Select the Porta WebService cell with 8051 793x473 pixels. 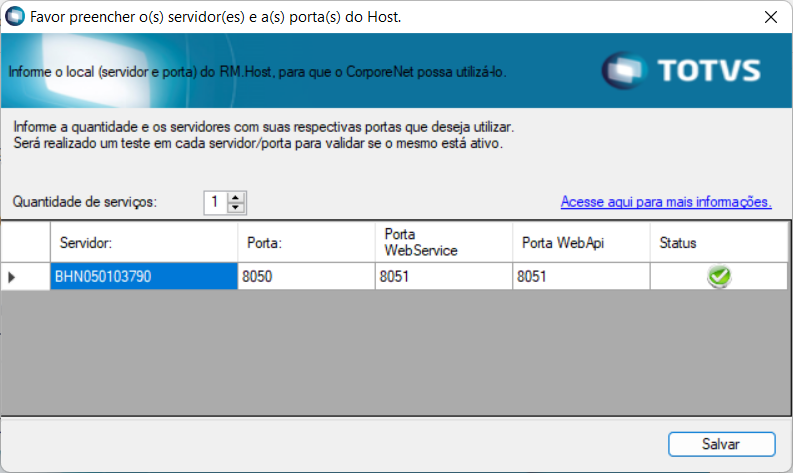pos(444,277)
